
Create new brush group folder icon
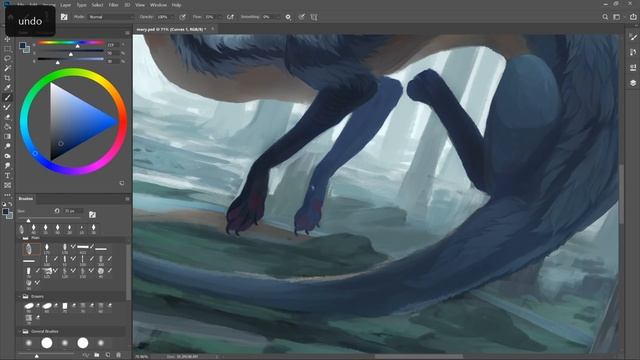point(97,355)
